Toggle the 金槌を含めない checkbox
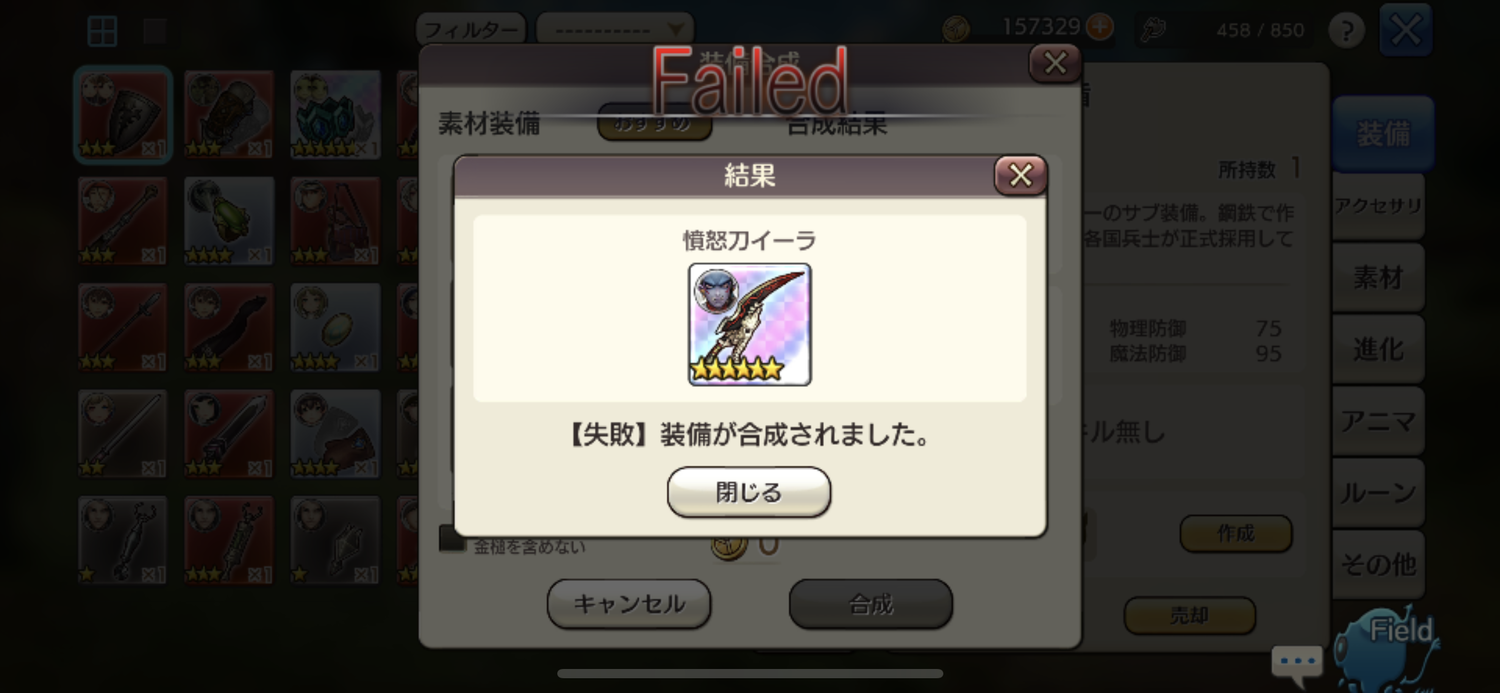The image size is (1500, 693). pyautogui.click(x=452, y=541)
